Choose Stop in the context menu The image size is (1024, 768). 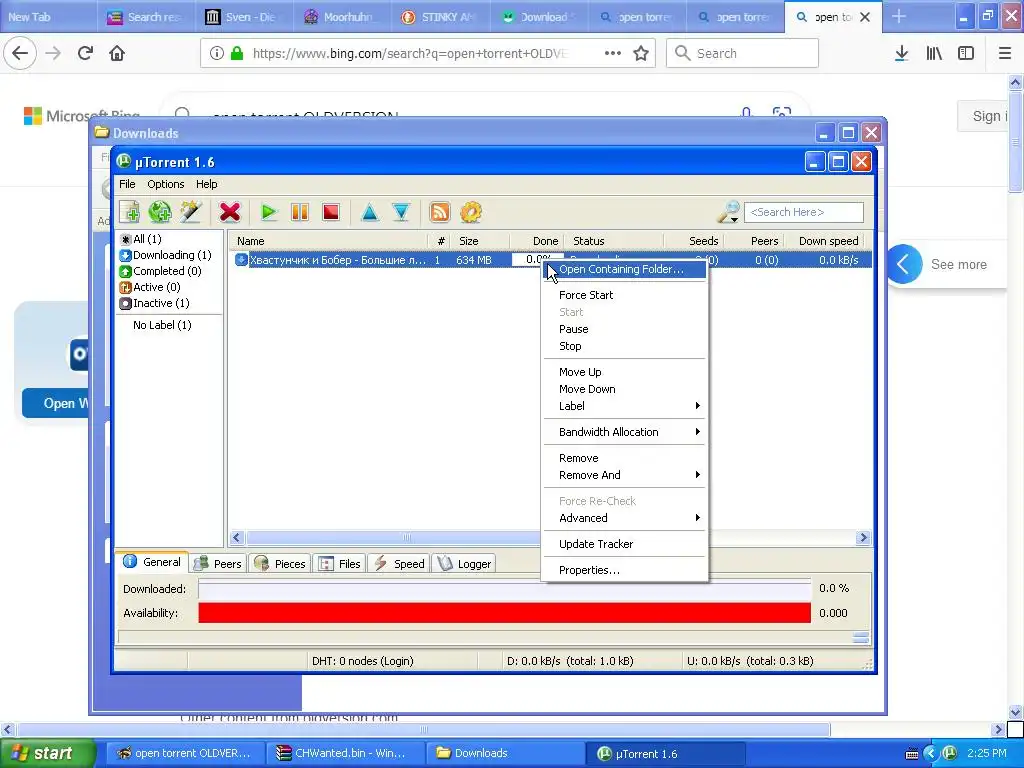[625, 346]
